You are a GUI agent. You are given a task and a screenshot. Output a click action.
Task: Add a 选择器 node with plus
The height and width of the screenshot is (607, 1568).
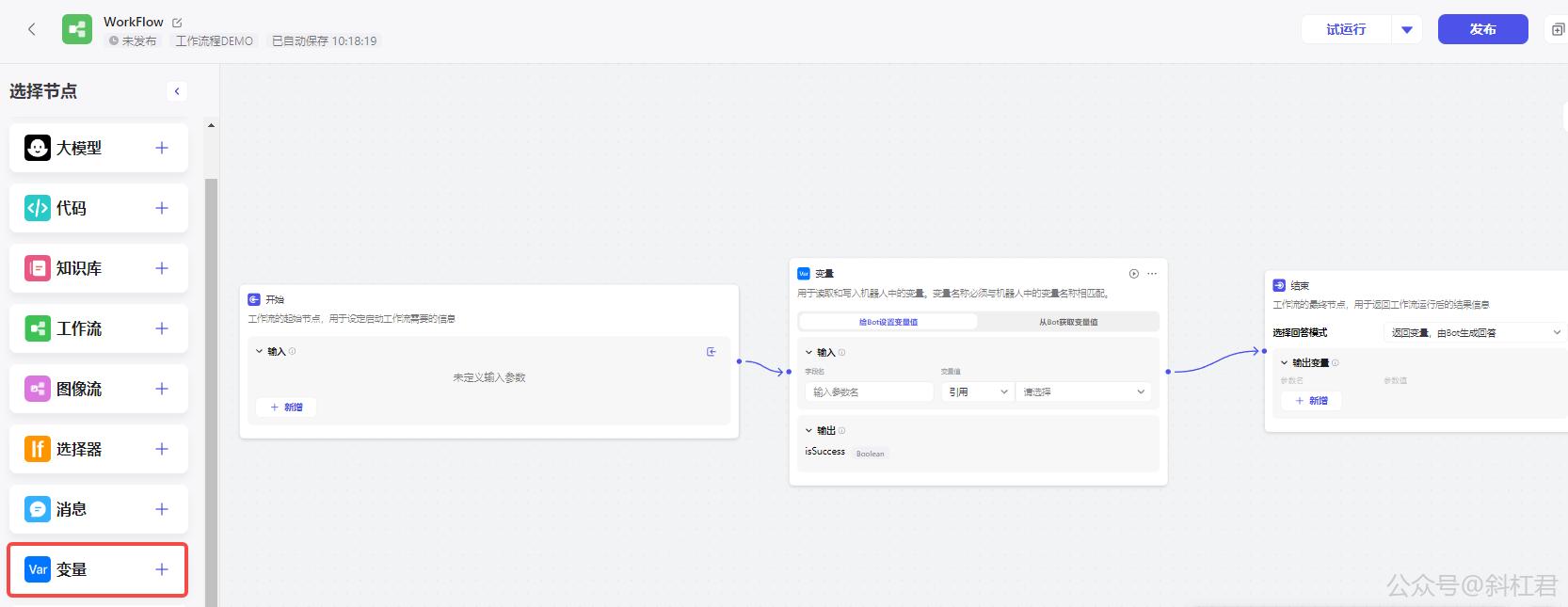pyautogui.click(x=162, y=449)
